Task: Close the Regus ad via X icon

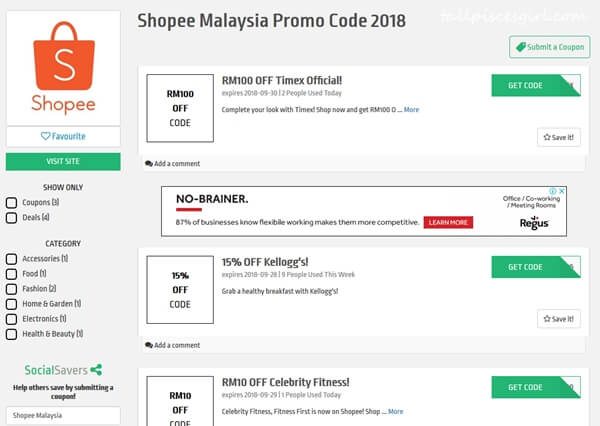Action: coord(562,191)
